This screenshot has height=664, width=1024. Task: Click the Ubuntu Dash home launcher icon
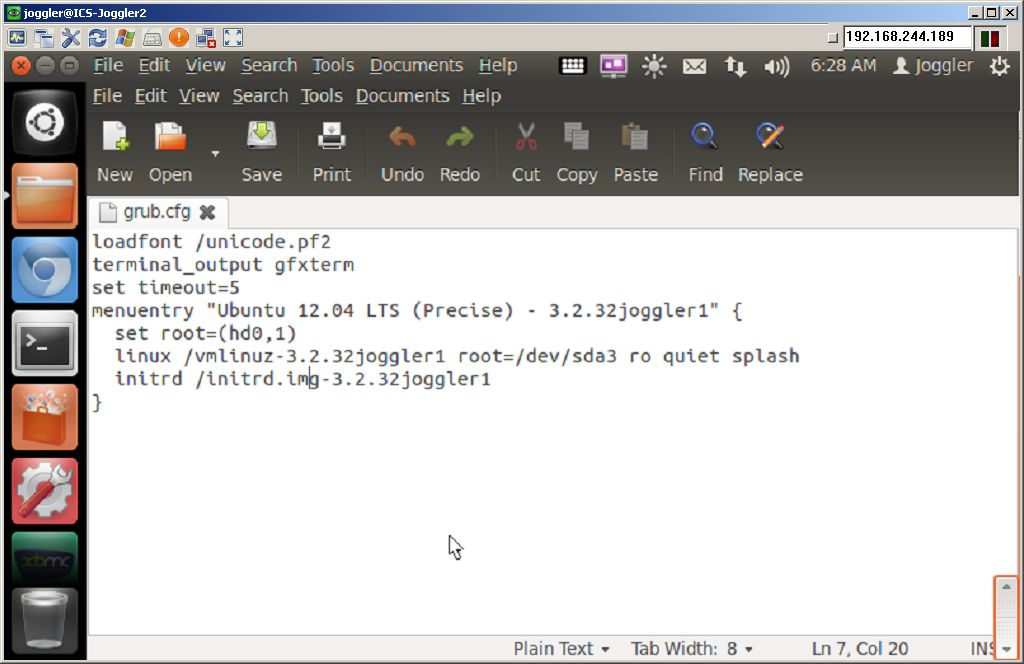[x=44, y=122]
